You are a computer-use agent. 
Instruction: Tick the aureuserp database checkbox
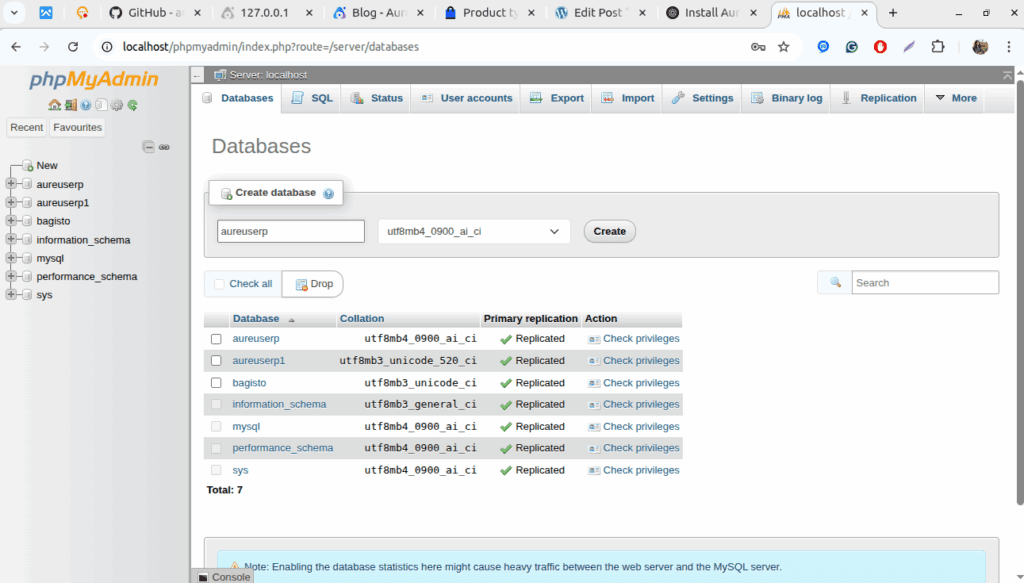(216, 339)
